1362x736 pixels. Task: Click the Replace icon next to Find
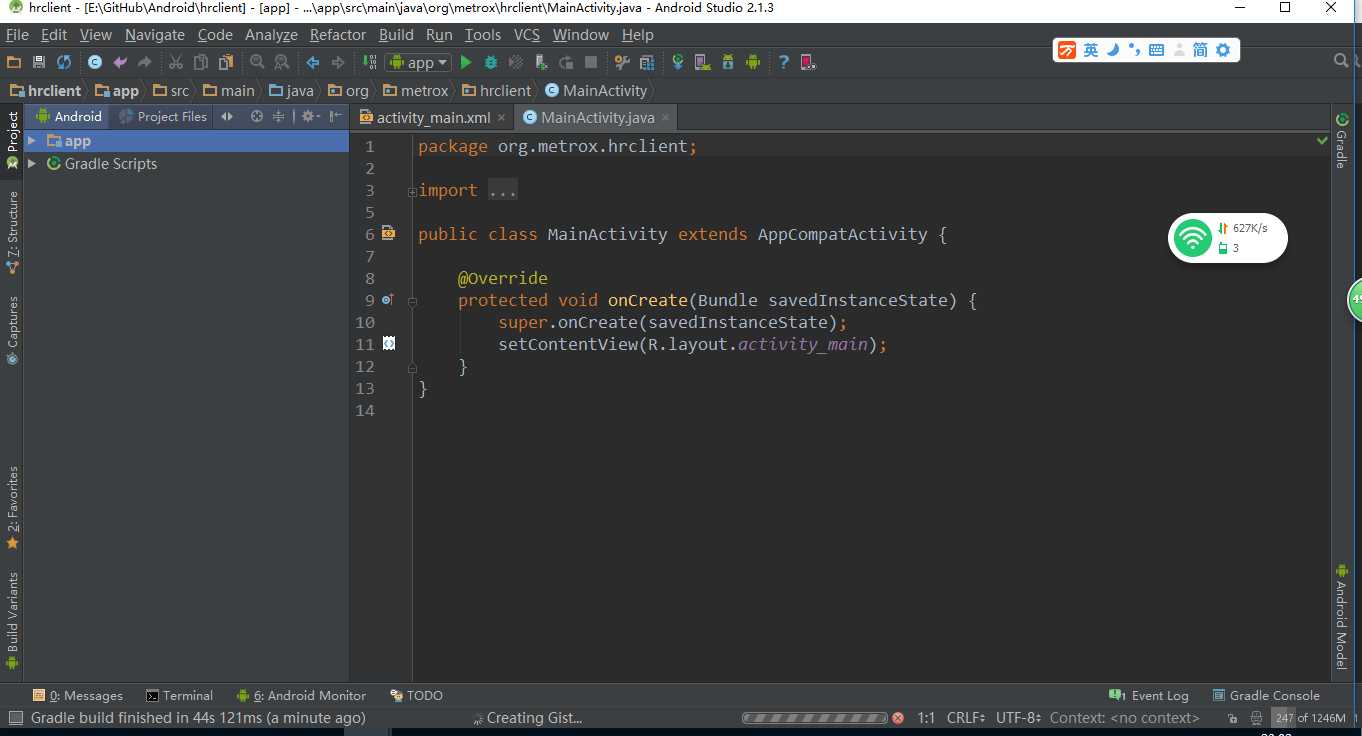[282, 62]
